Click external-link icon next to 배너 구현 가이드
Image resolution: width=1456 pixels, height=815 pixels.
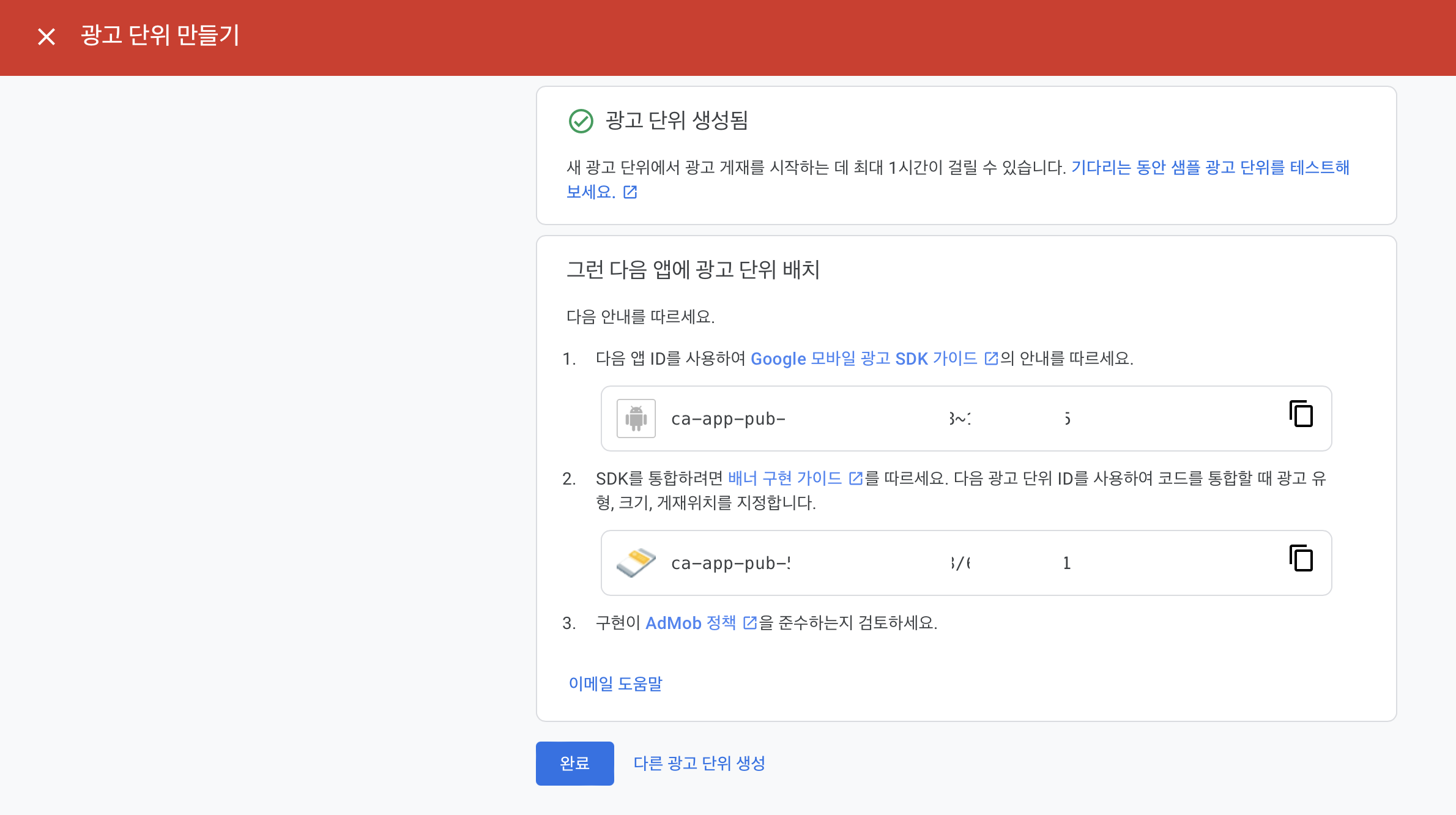coord(856,478)
